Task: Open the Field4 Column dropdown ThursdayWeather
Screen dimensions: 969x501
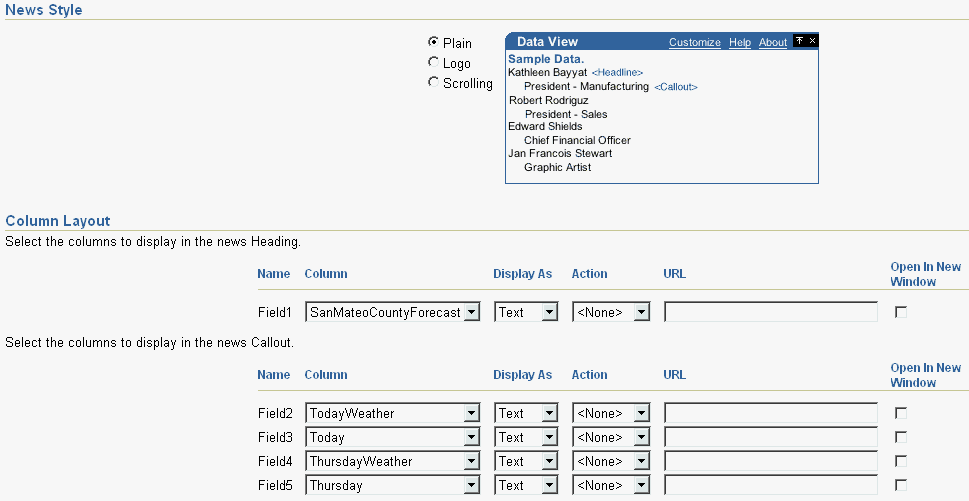Action: coord(392,461)
